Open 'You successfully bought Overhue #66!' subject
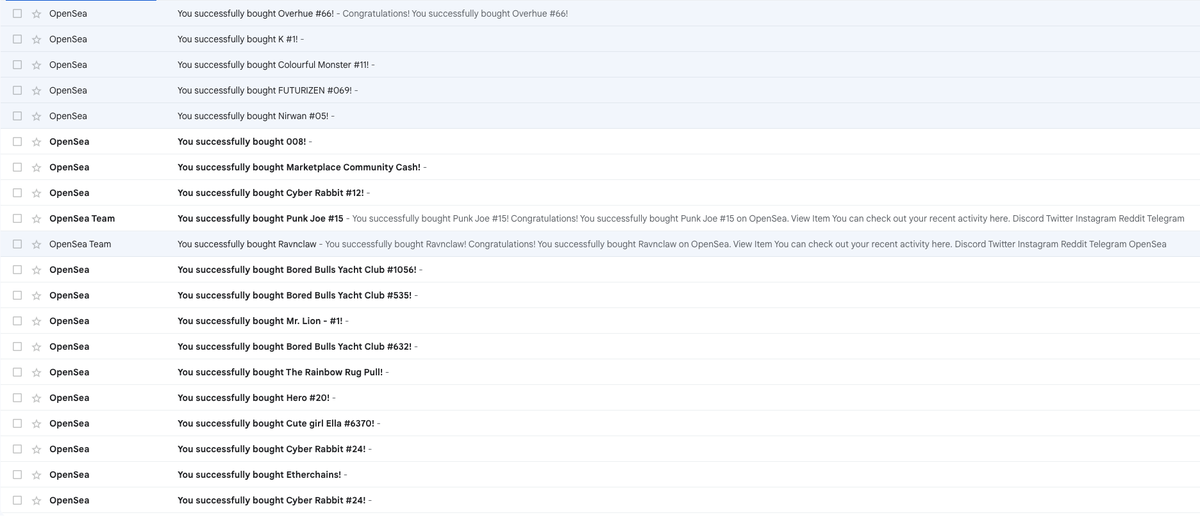1200x522 pixels. coord(256,14)
